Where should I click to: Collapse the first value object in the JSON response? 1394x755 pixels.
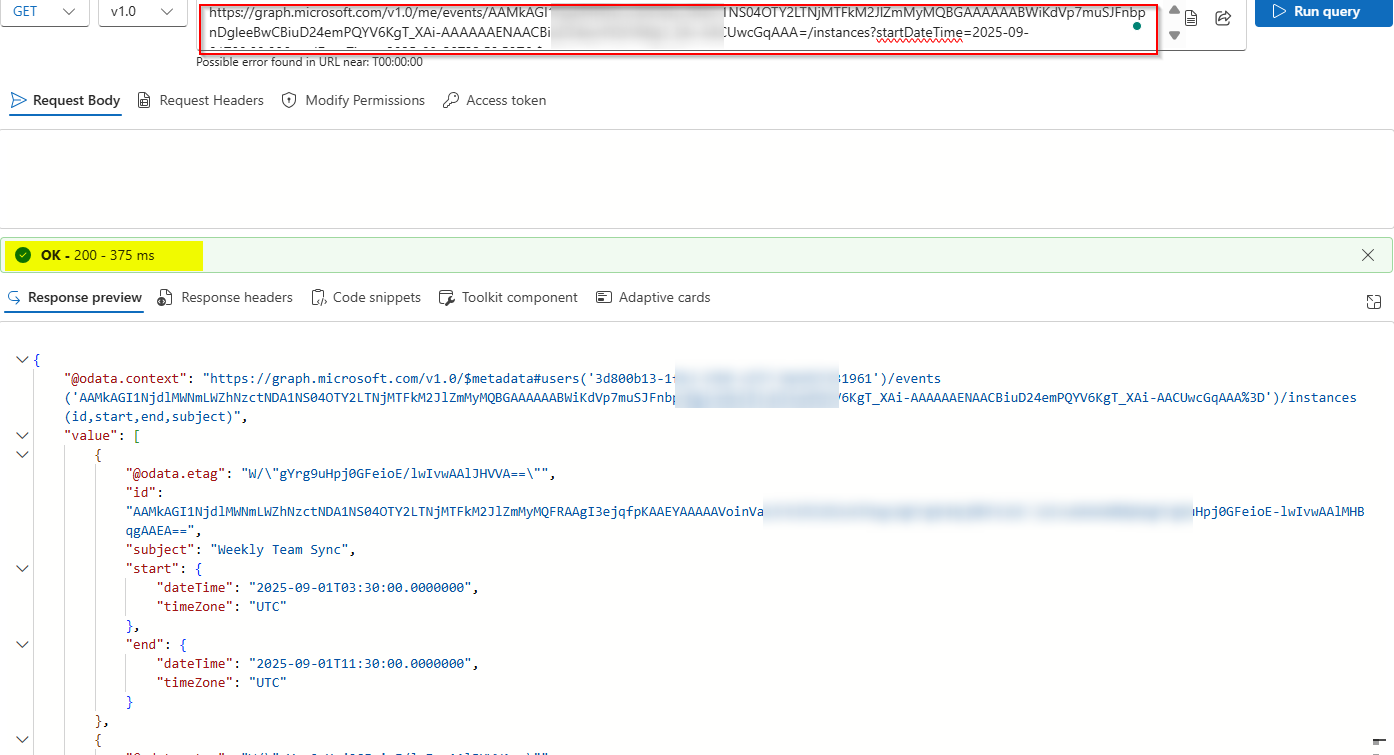(x=22, y=454)
